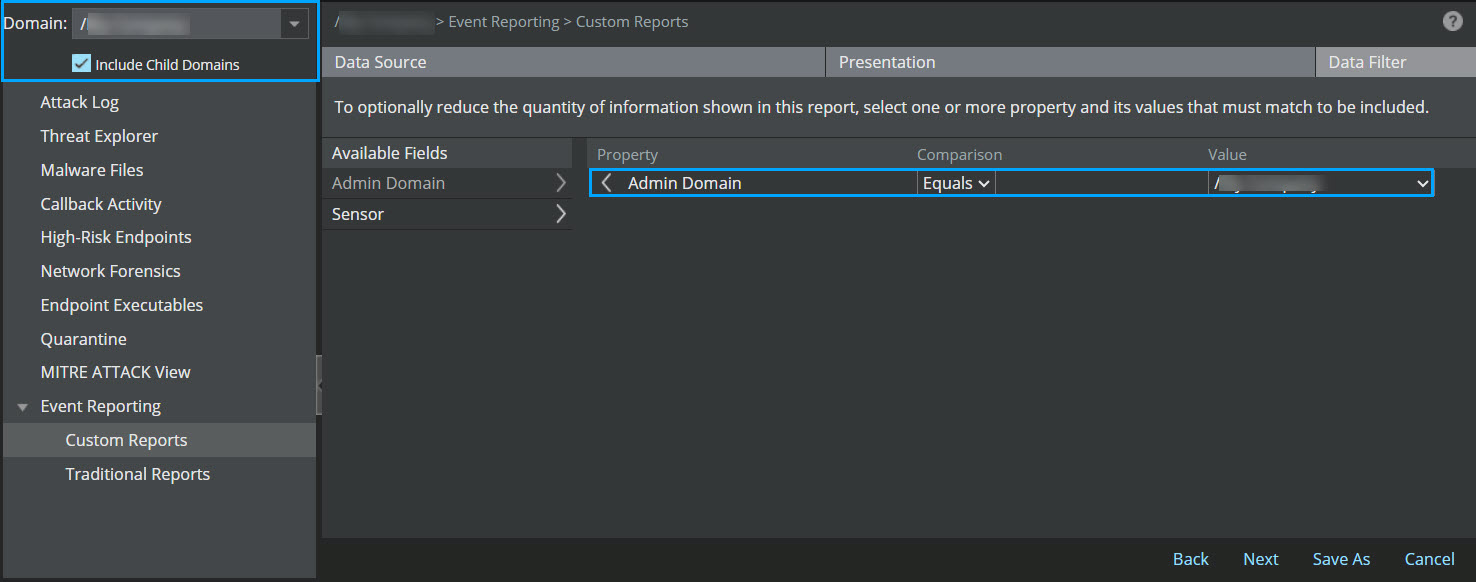Click the Save As button

[x=1342, y=559]
